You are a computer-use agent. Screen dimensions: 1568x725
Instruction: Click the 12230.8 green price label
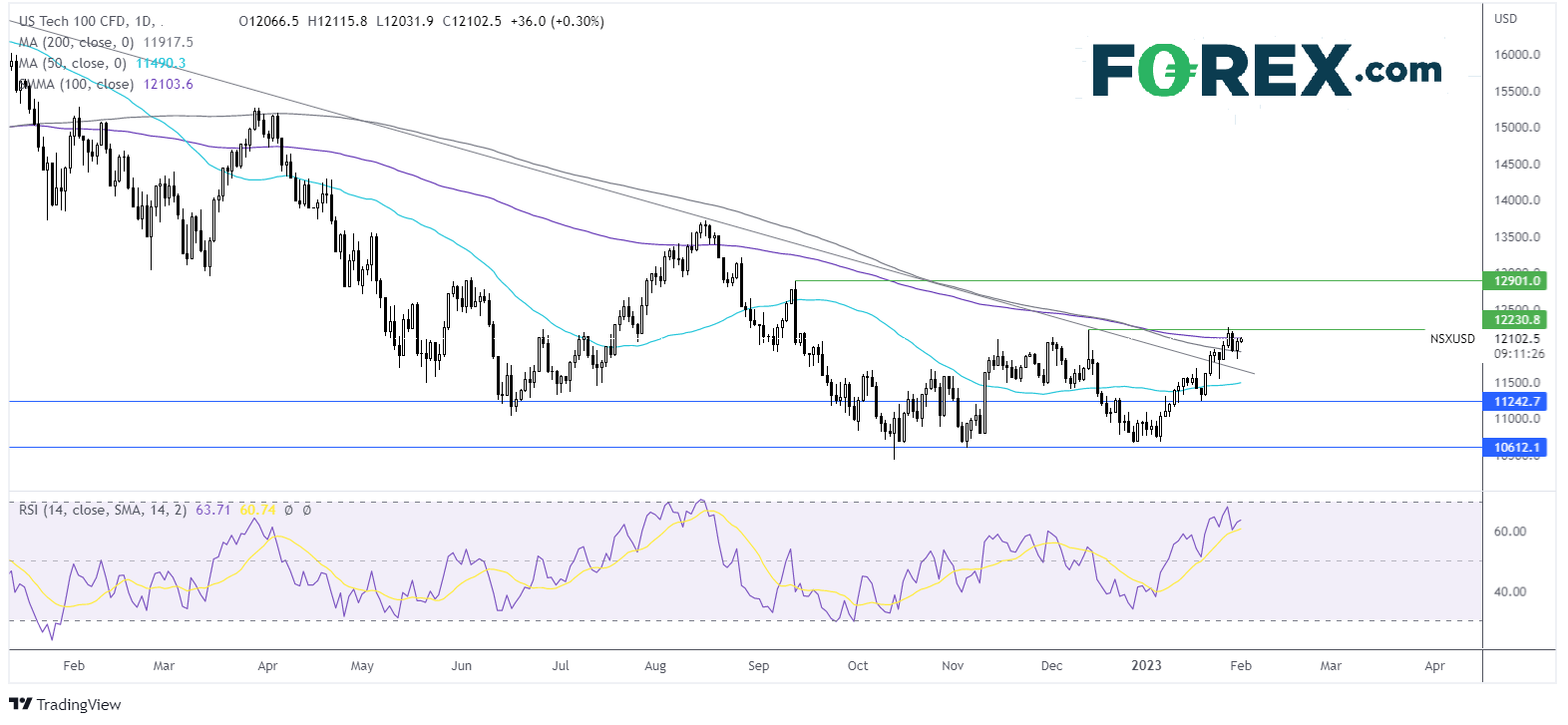[1517, 320]
